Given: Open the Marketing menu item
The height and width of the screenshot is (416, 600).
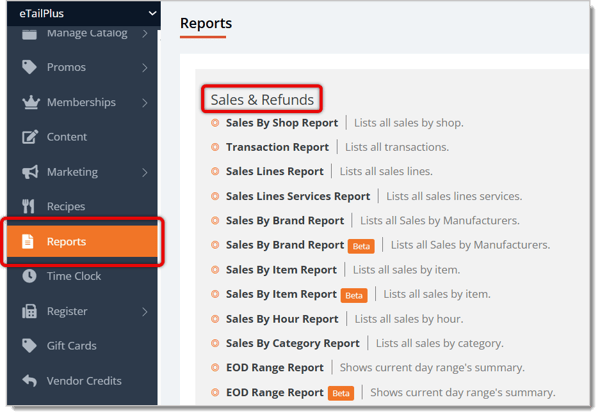Looking at the screenshot, I should coord(82,172).
